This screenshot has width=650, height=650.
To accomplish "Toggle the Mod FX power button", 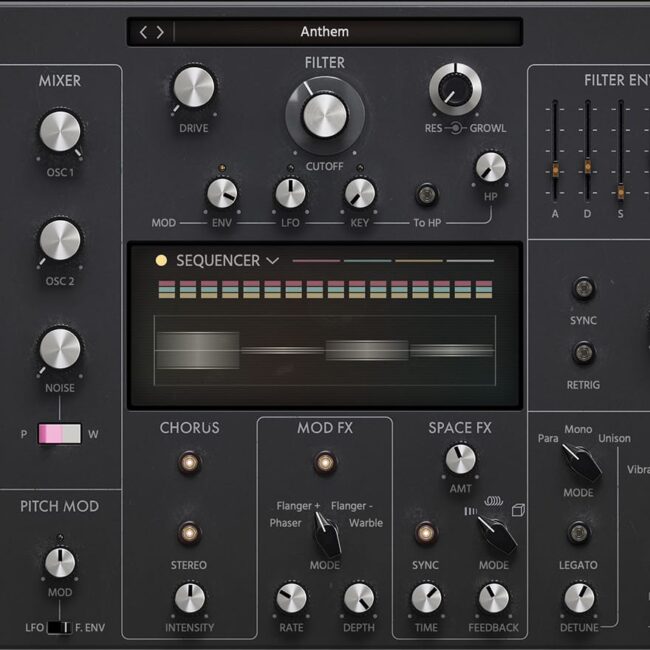I will 324,463.
